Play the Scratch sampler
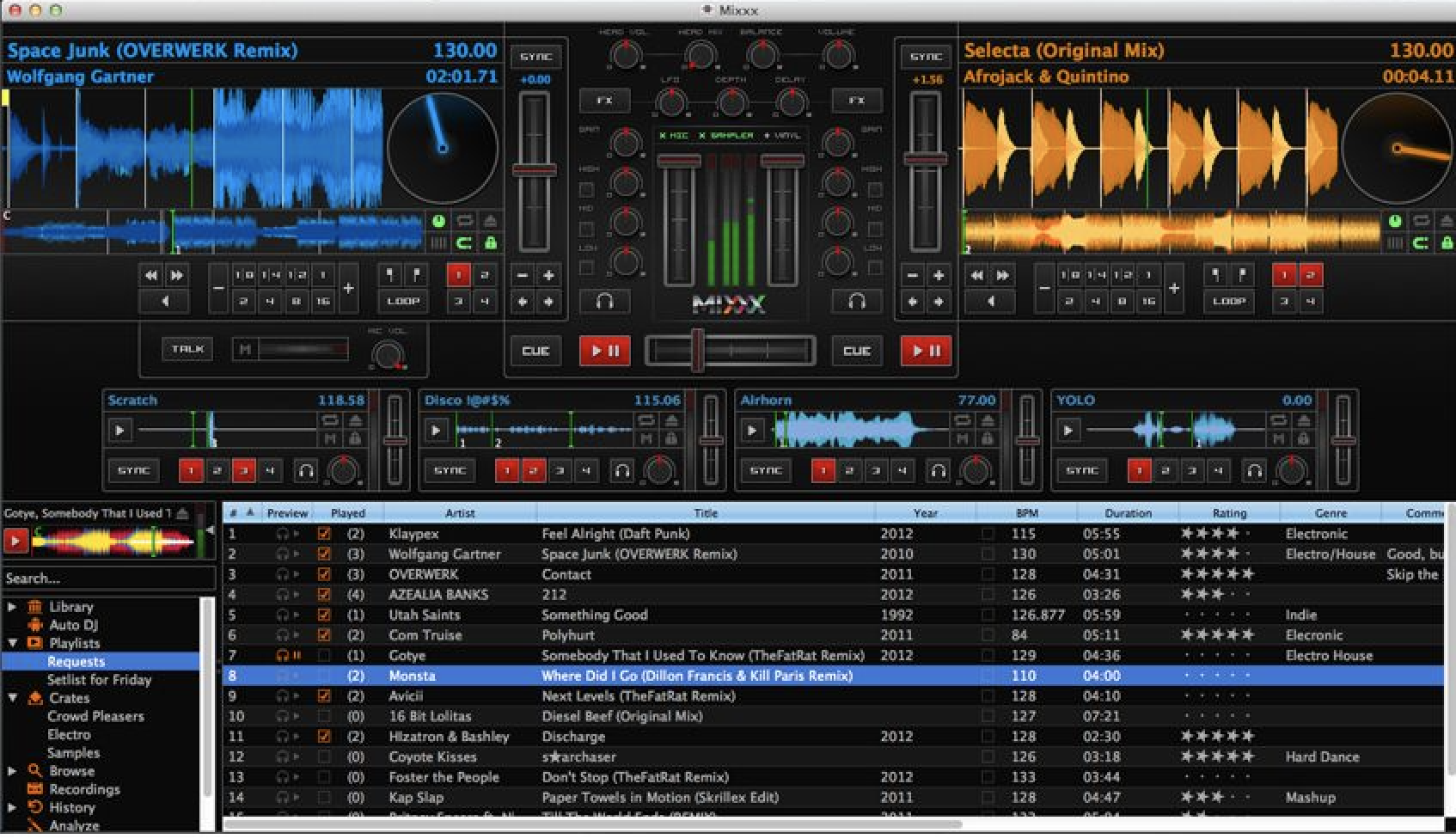Image resolution: width=1456 pixels, height=839 pixels. [x=119, y=430]
